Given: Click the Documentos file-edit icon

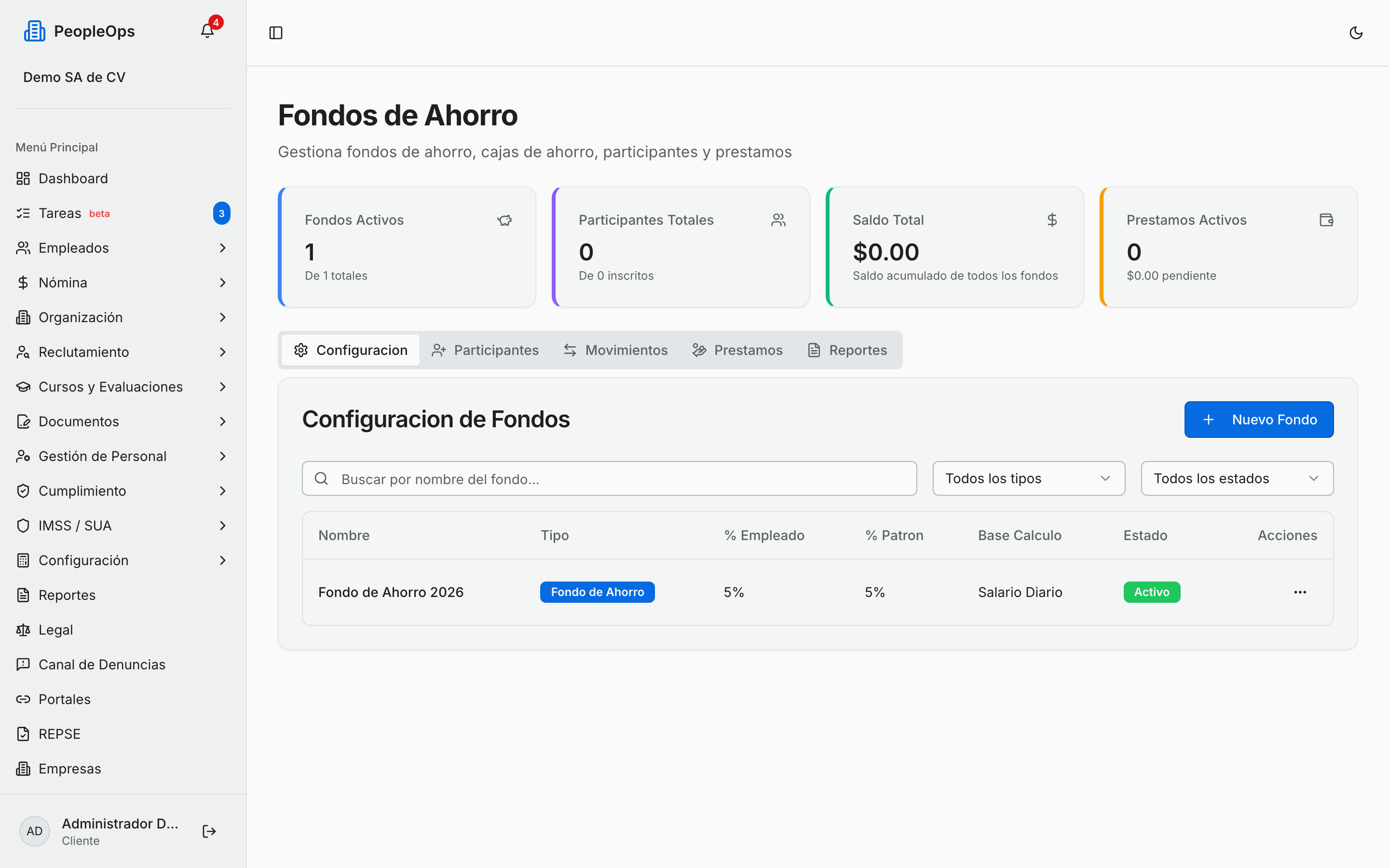Looking at the screenshot, I should point(23,421).
